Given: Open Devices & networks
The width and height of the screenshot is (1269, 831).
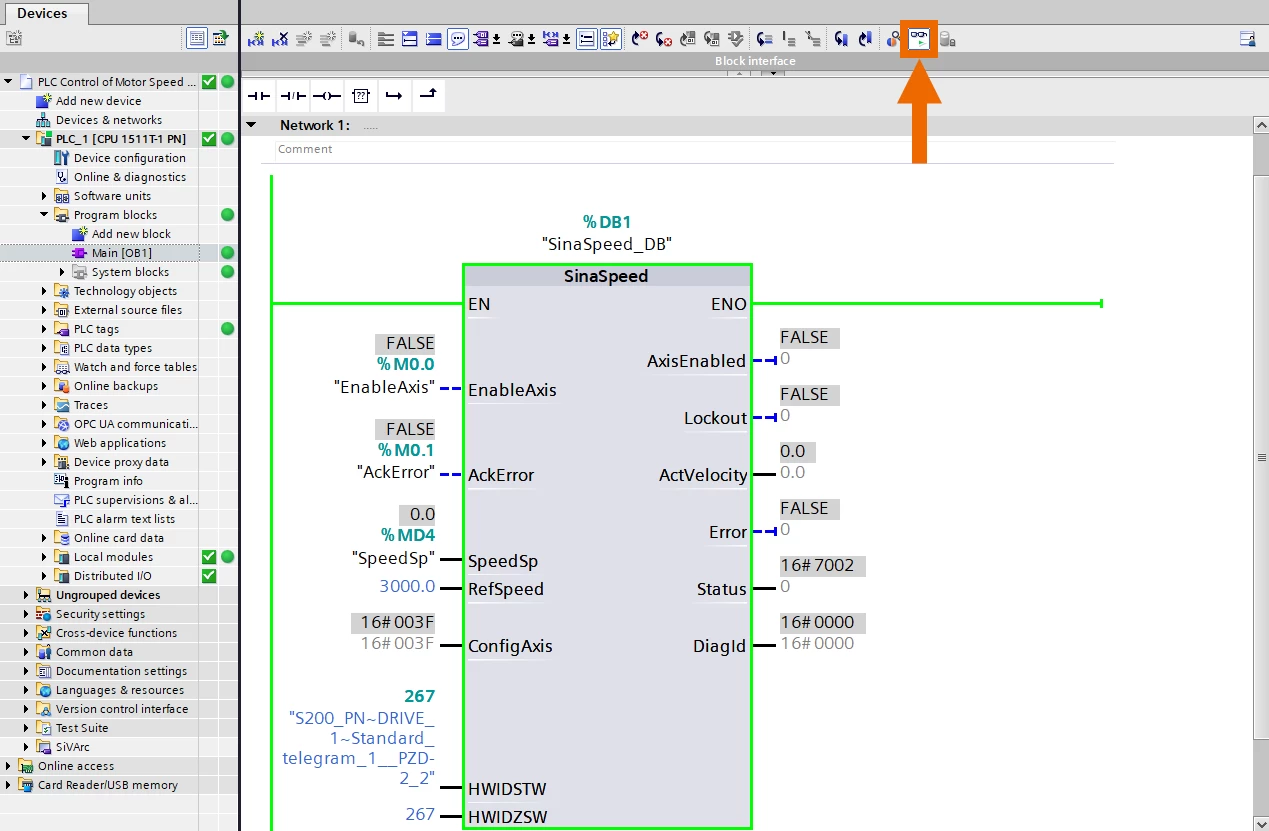Looking at the screenshot, I should pyautogui.click(x=108, y=120).
